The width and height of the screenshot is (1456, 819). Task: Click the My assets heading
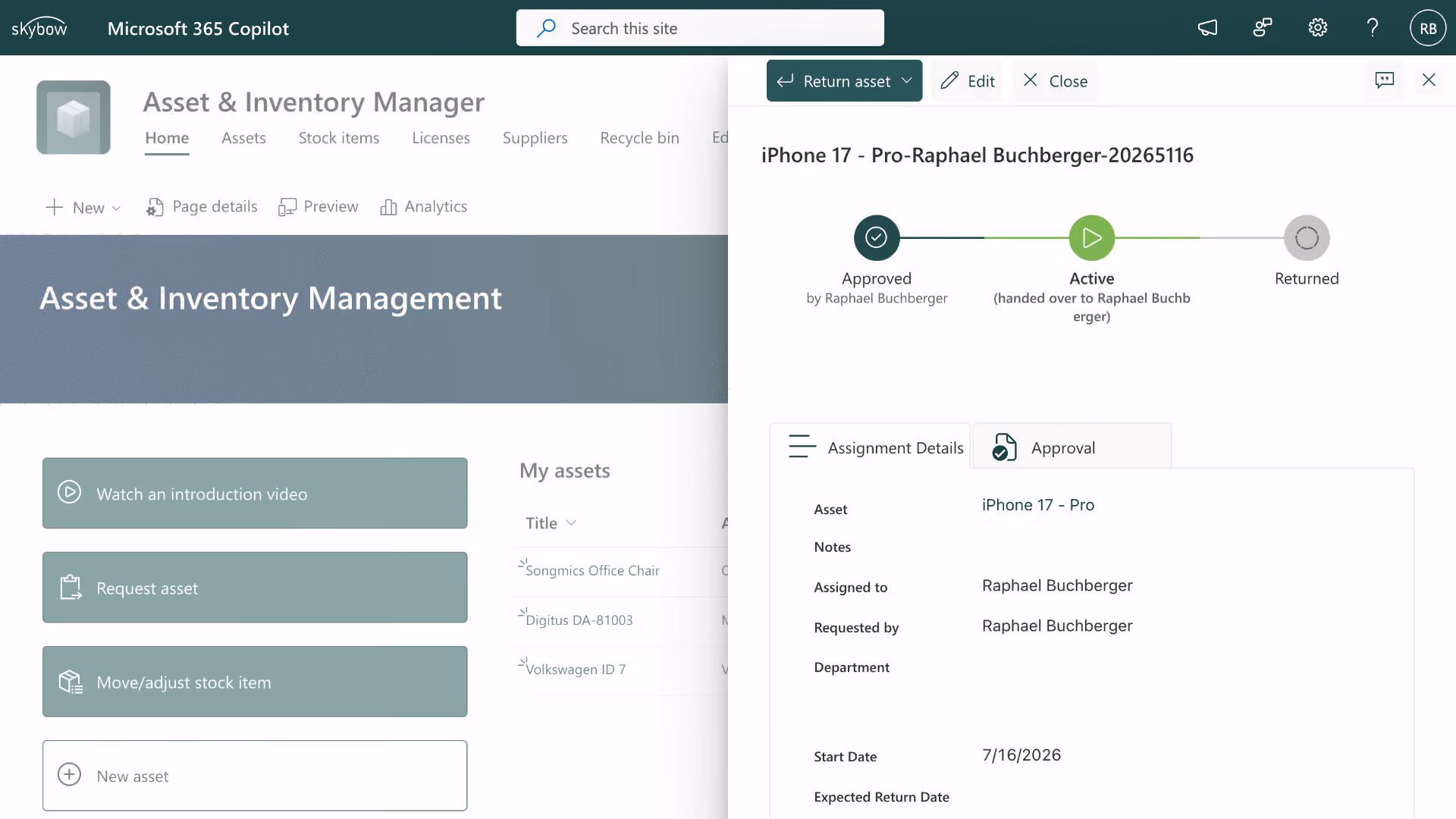[565, 471]
